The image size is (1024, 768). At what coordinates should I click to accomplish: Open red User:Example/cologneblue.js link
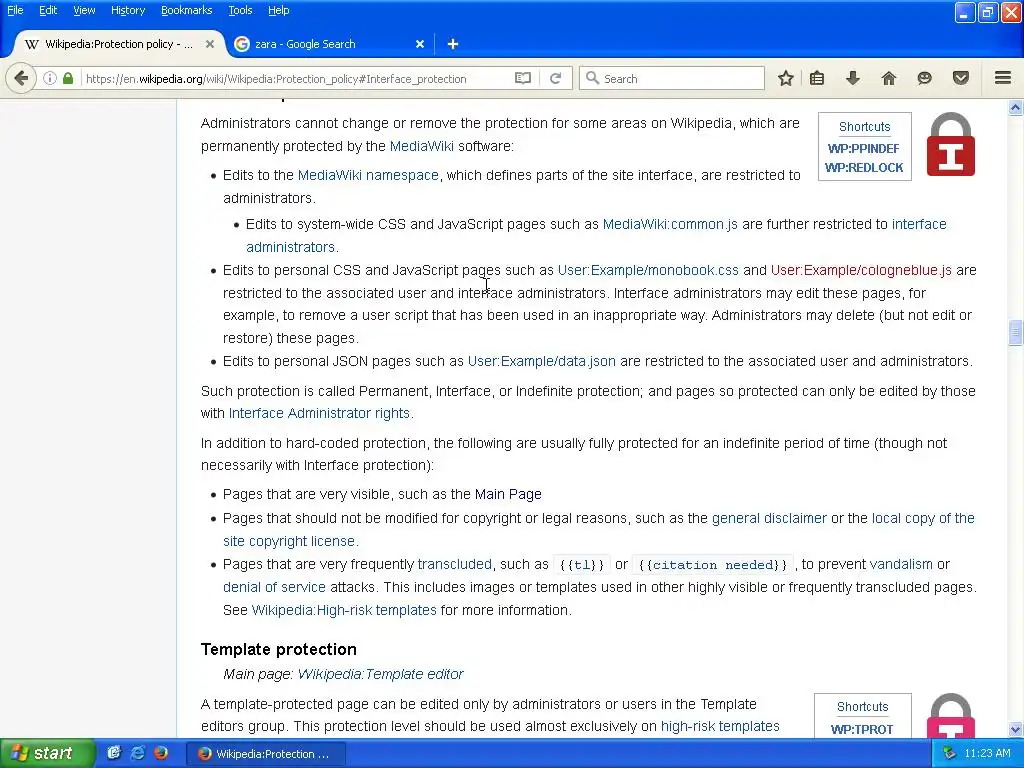861,270
